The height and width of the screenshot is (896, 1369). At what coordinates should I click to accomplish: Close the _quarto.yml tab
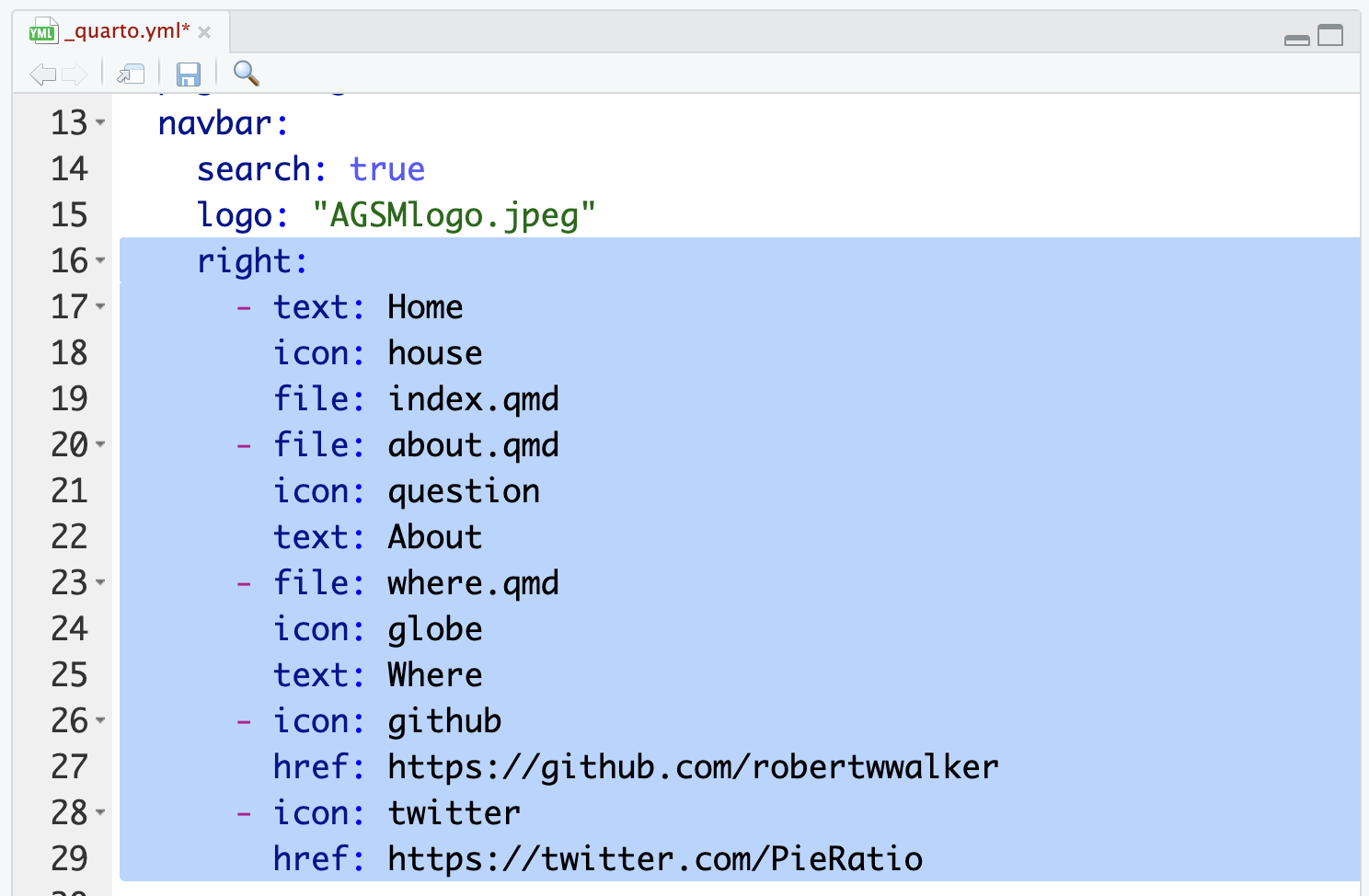(204, 33)
